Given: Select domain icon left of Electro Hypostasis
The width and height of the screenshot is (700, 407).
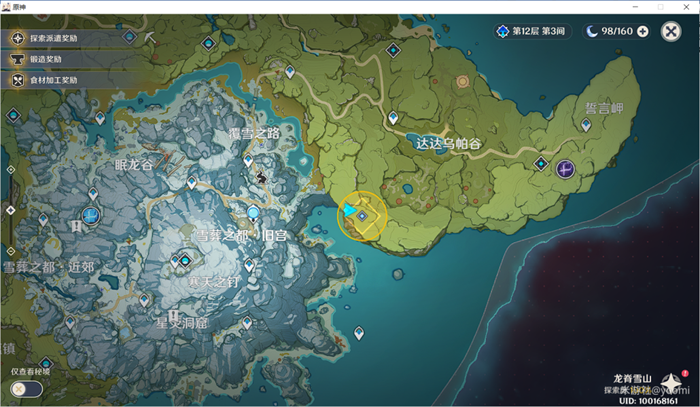Looking at the screenshot, I should [541, 164].
